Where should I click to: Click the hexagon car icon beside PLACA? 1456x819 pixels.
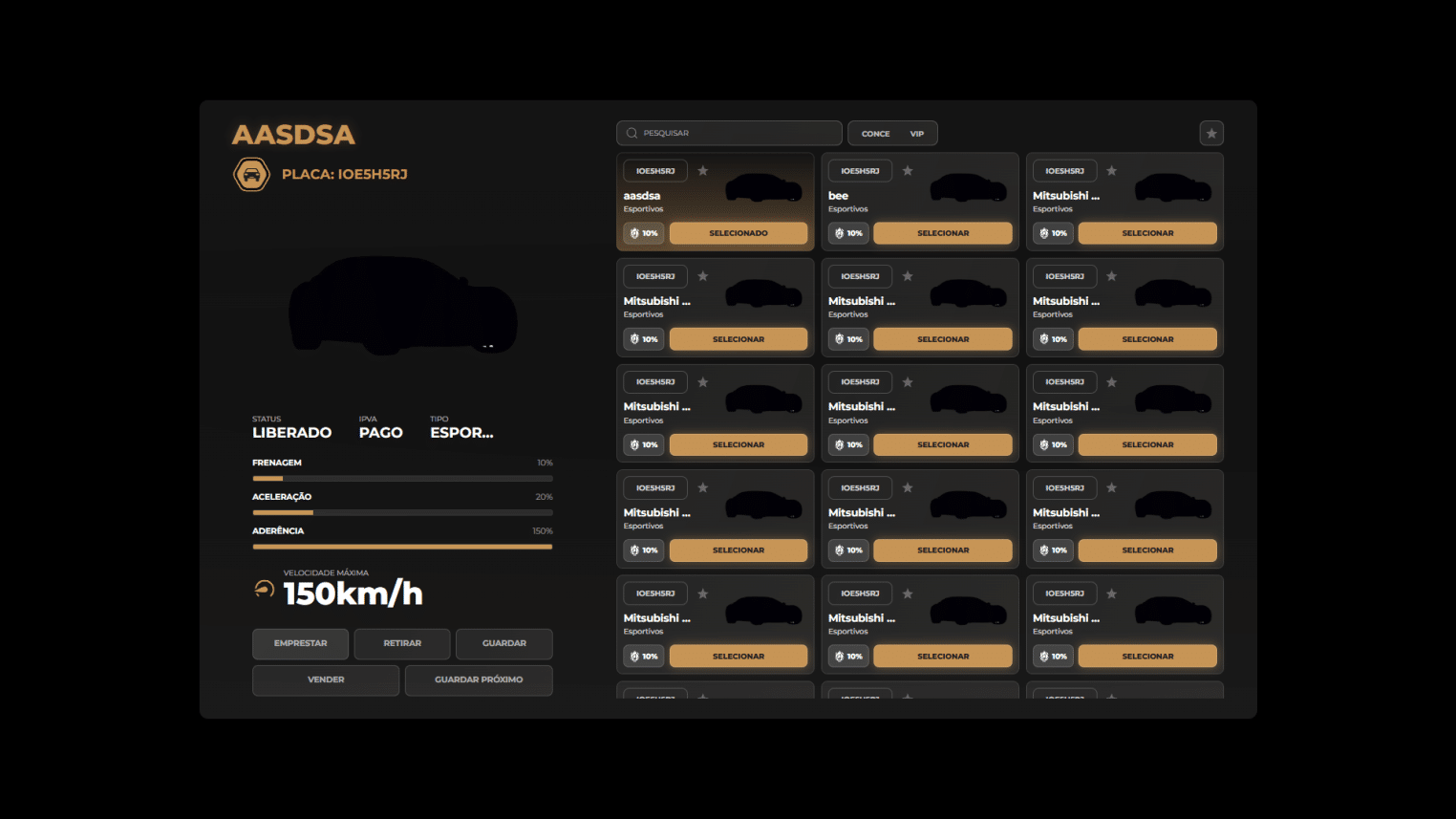[252, 175]
